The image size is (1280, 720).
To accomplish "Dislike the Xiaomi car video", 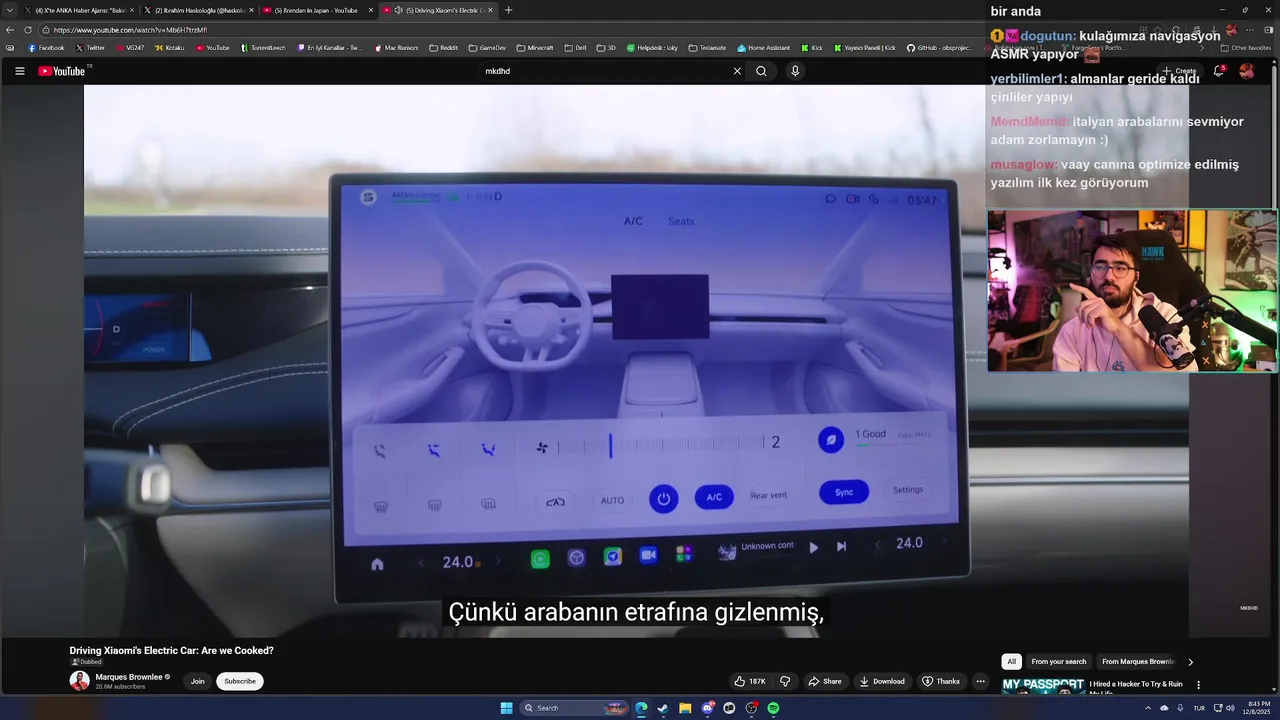I will [x=785, y=681].
